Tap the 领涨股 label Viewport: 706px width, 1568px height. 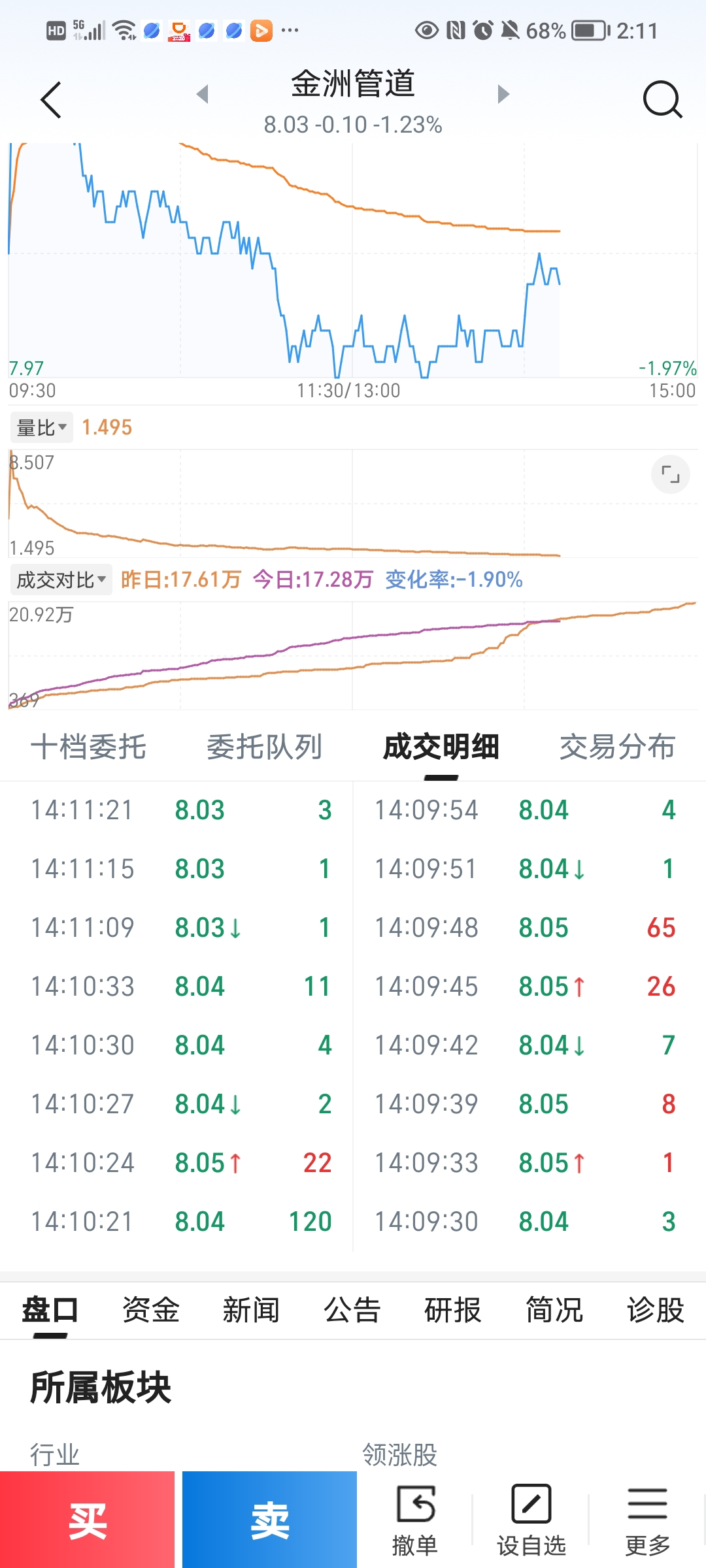400,1455
